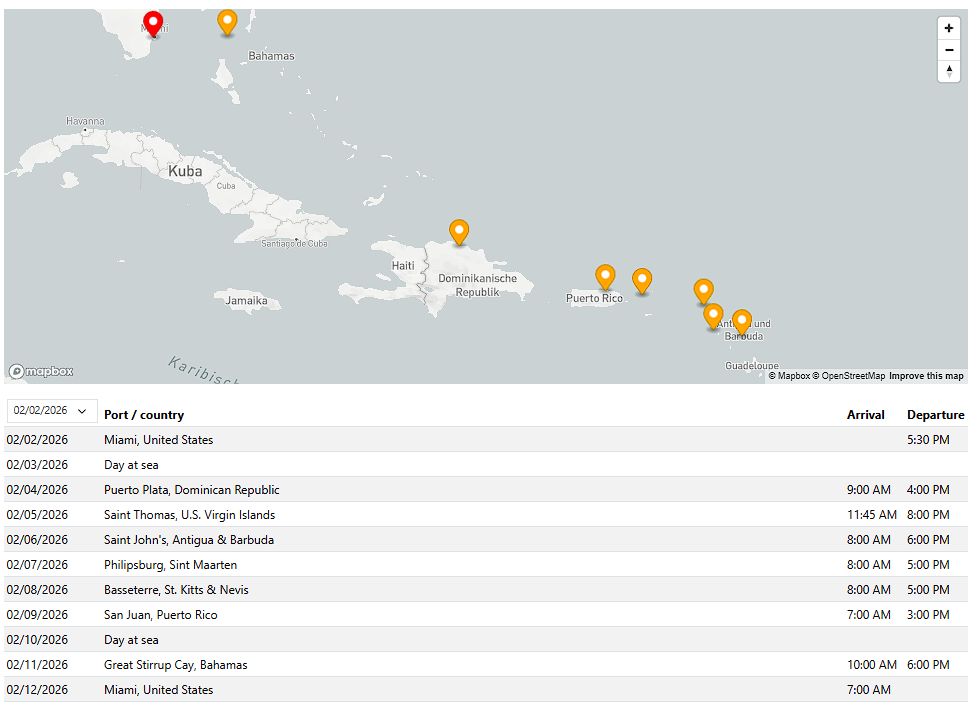
Task: Reset map bearing with compass button
Action: 948,71
